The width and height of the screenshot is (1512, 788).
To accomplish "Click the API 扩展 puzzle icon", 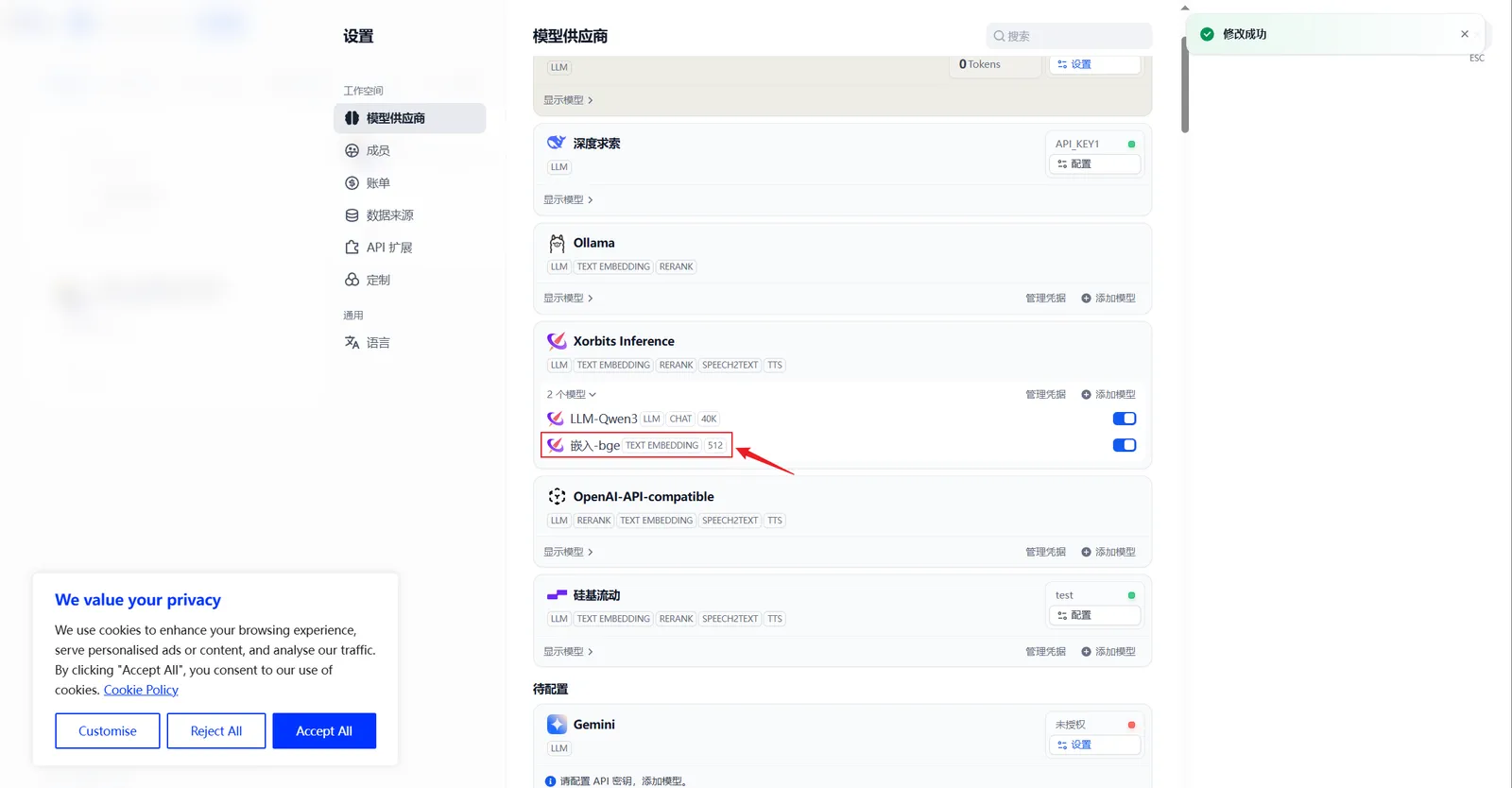I will [352, 248].
